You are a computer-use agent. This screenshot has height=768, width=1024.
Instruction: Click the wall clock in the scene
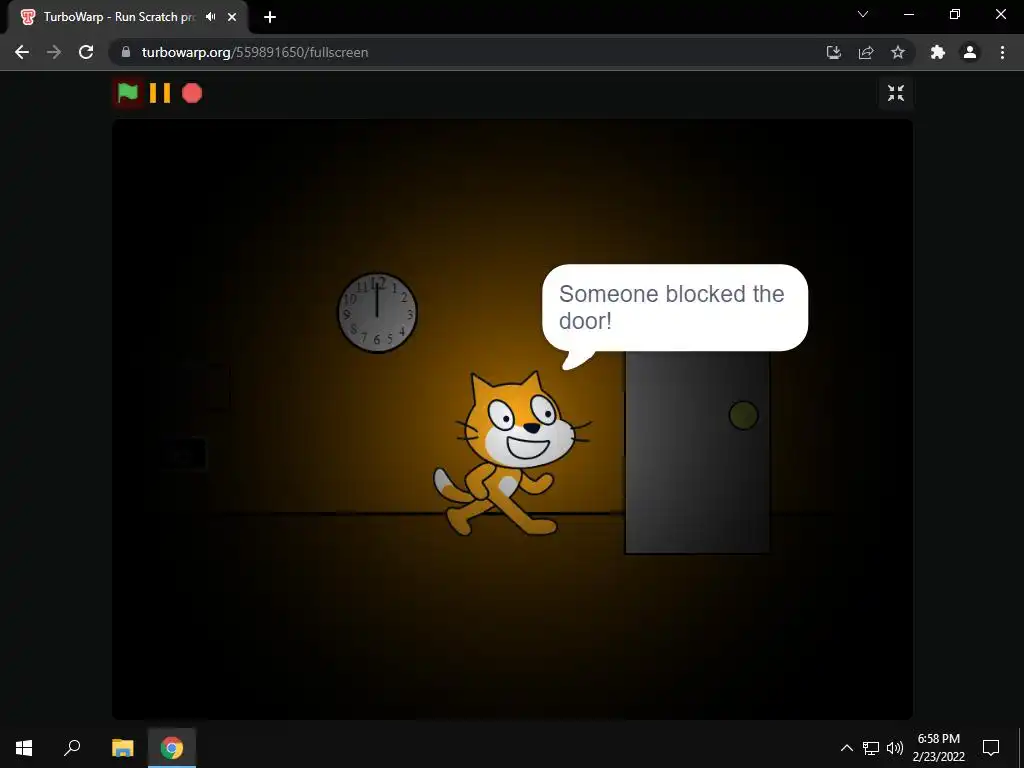(377, 313)
